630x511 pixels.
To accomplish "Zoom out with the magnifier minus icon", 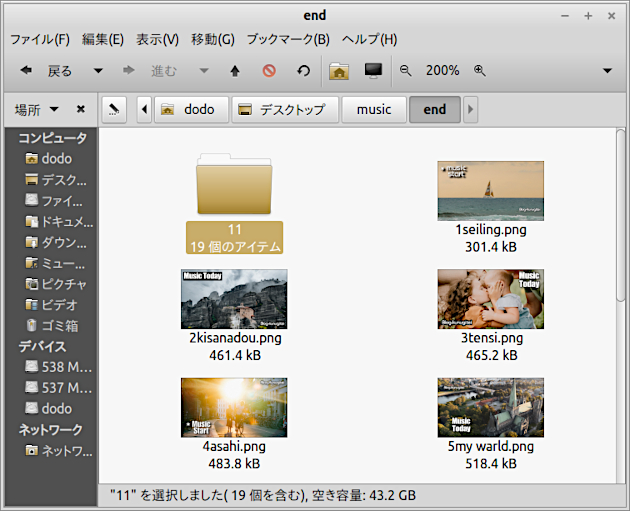I will [x=405, y=71].
